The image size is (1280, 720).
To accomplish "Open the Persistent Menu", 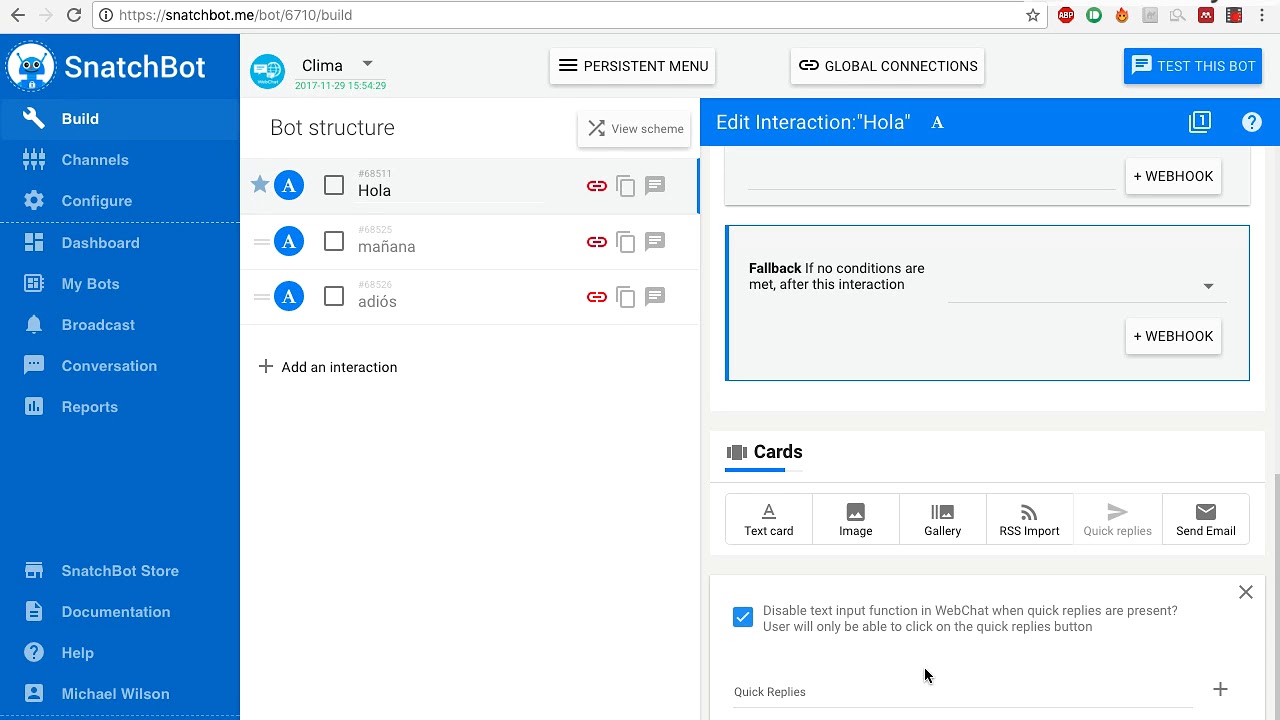I will point(633,66).
